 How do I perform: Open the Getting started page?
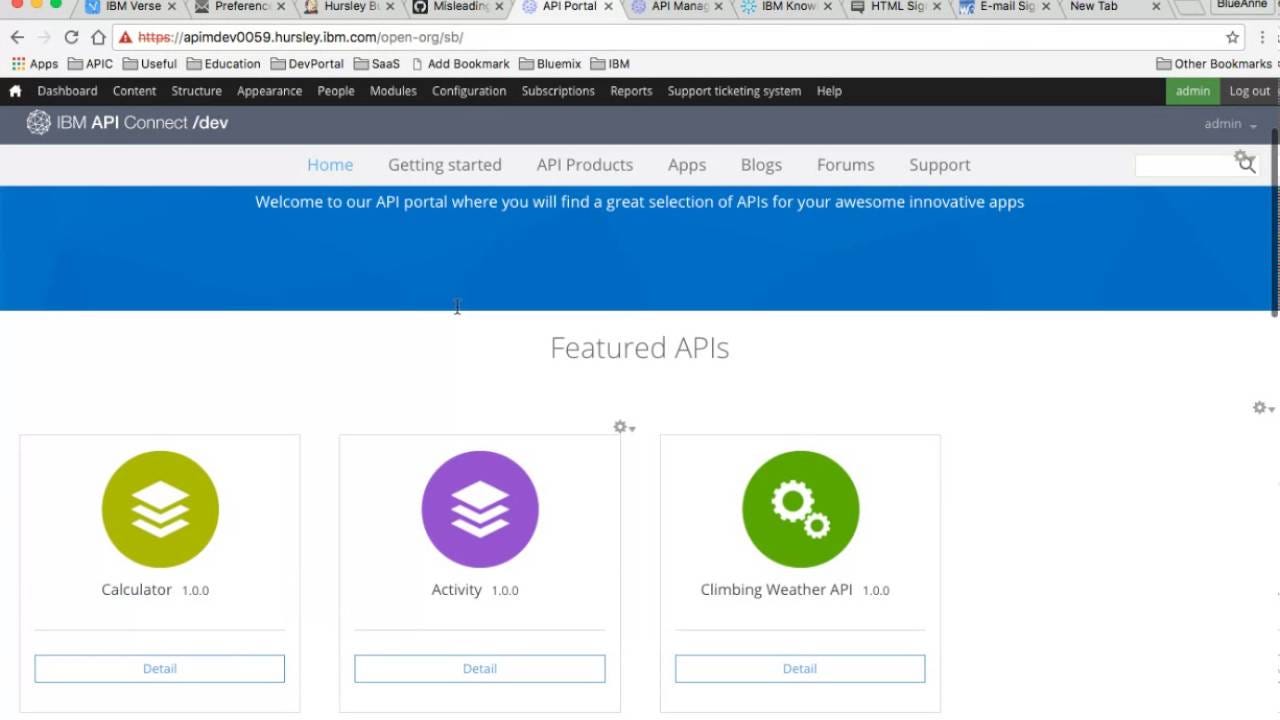click(445, 165)
